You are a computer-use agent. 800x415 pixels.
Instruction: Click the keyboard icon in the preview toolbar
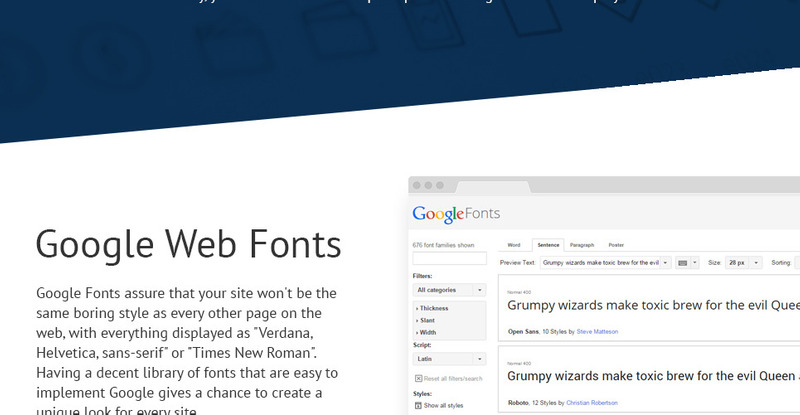(682, 263)
